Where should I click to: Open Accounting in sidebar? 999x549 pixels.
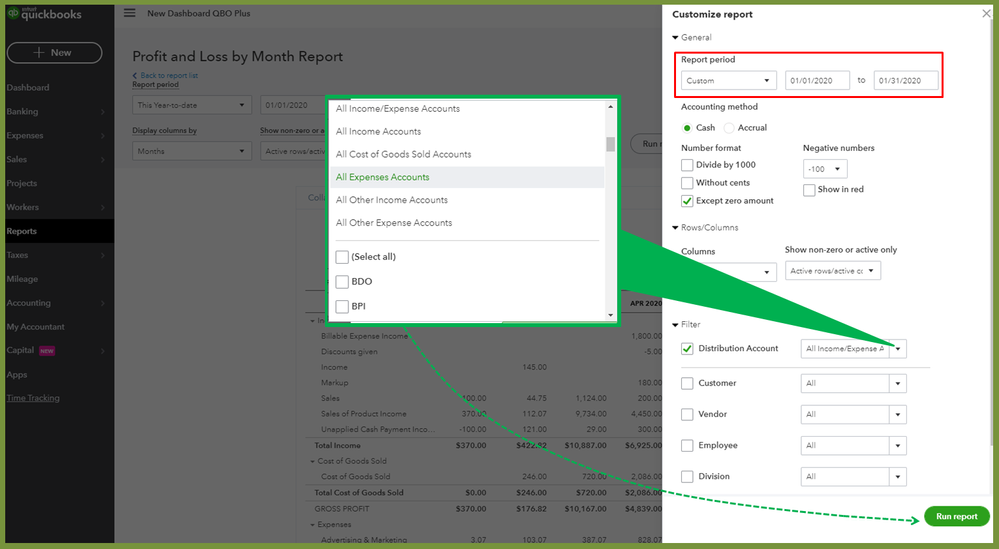point(29,303)
